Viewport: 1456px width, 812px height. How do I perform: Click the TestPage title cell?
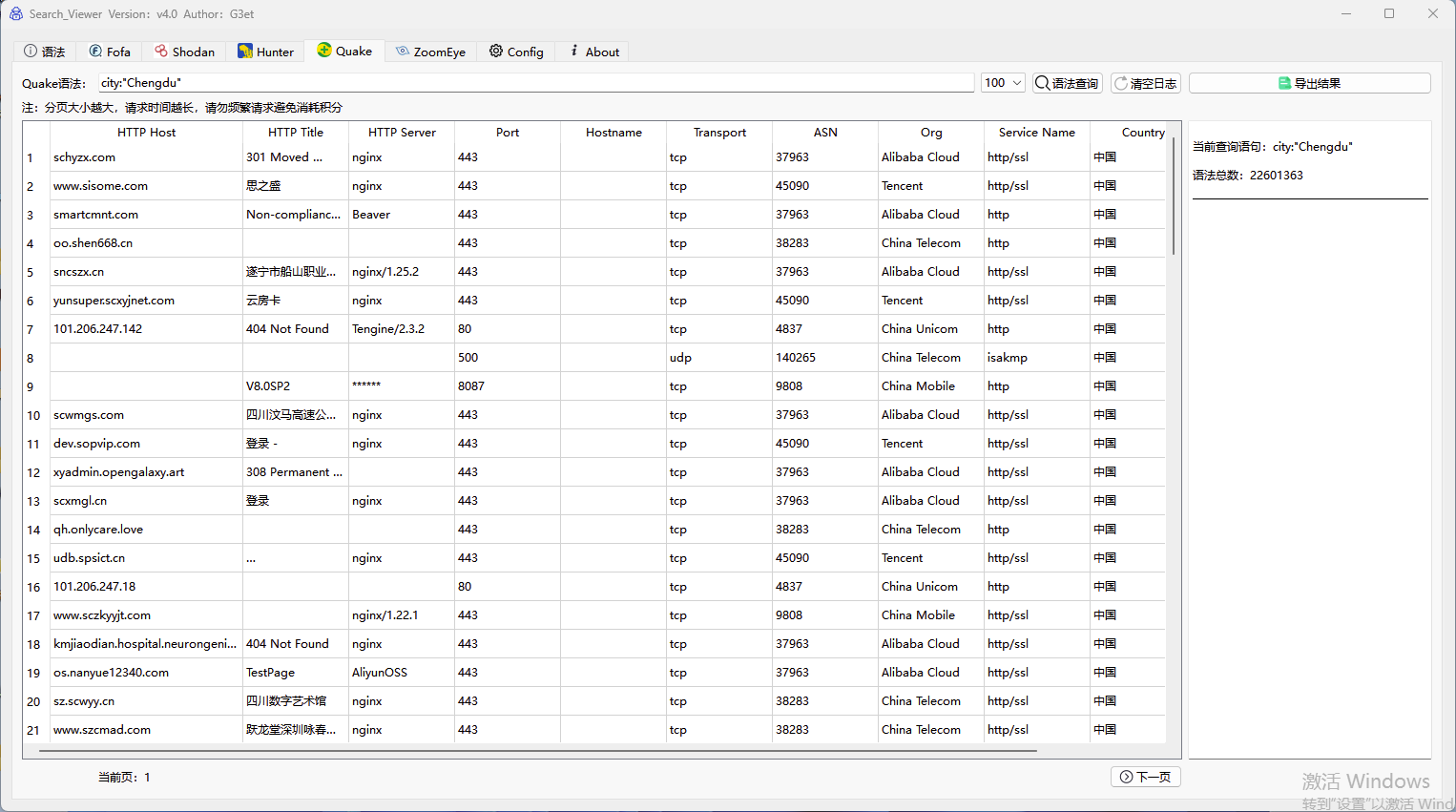click(296, 673)
